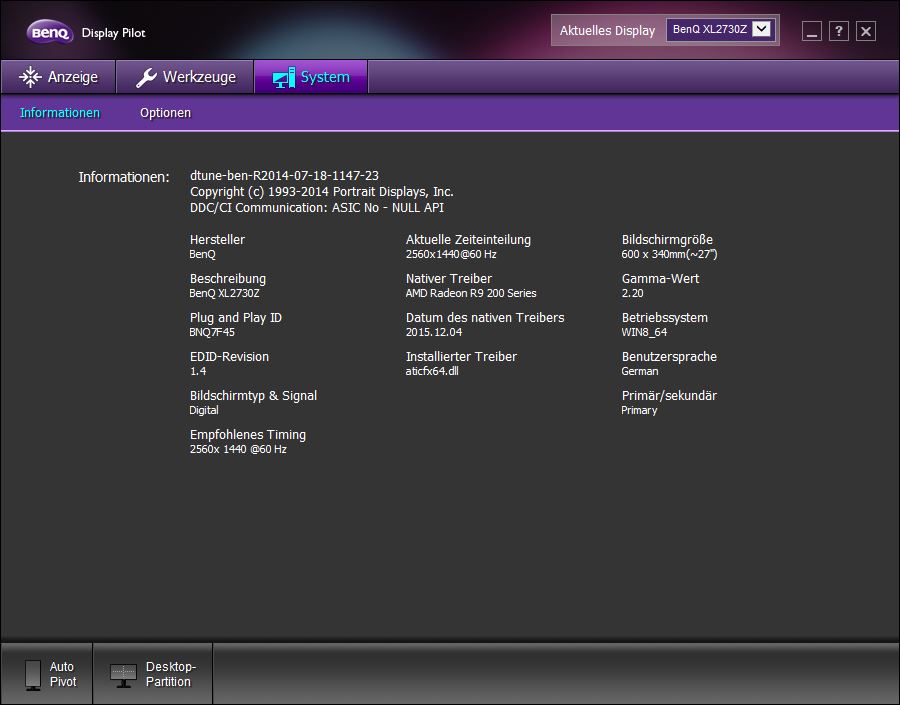Click the Anzeige snowflake icon

pyautogui.click(x=30, y=77)
